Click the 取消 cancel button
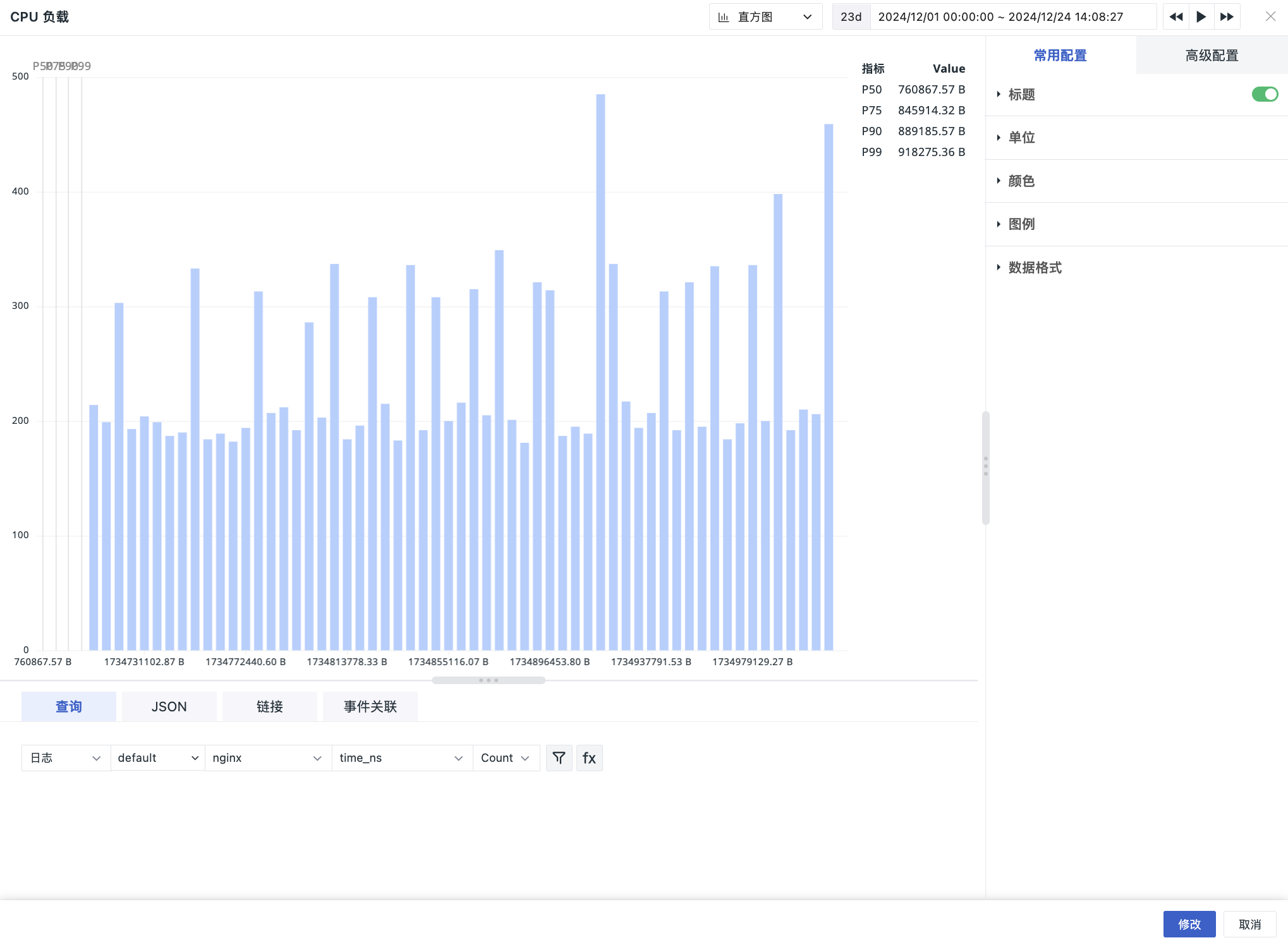This screenshot has height=945, width=1288. click(x=1249, y=924)
